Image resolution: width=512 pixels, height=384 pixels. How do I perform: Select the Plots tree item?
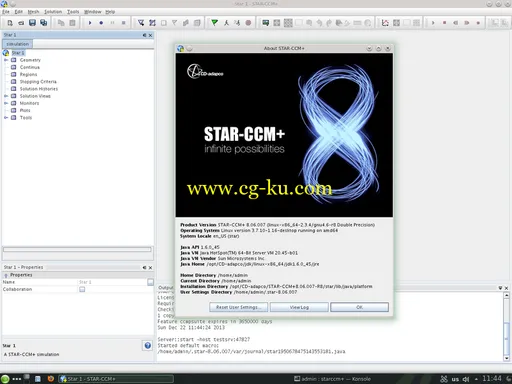pyautogui.click(x=25, y=110)
